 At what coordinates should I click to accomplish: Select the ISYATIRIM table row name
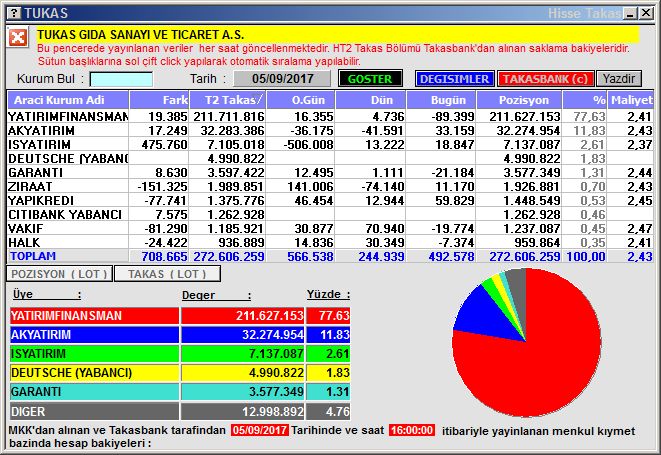pyautogui.click(x=39, y=145)
